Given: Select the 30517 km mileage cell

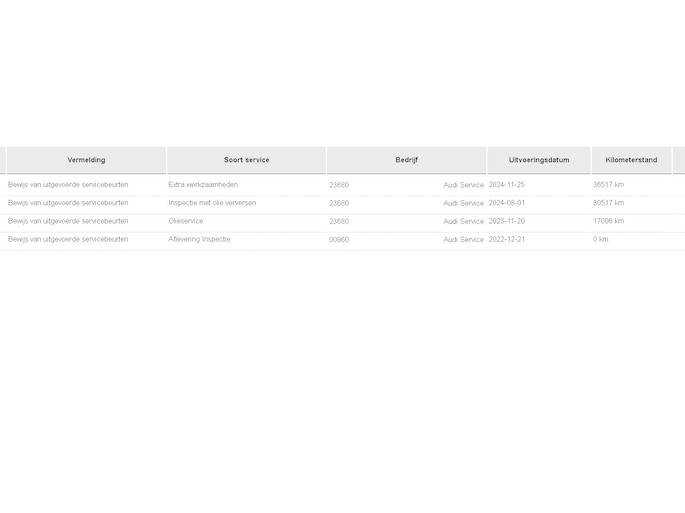Looking at the screenshot, I should pos(608,203).
